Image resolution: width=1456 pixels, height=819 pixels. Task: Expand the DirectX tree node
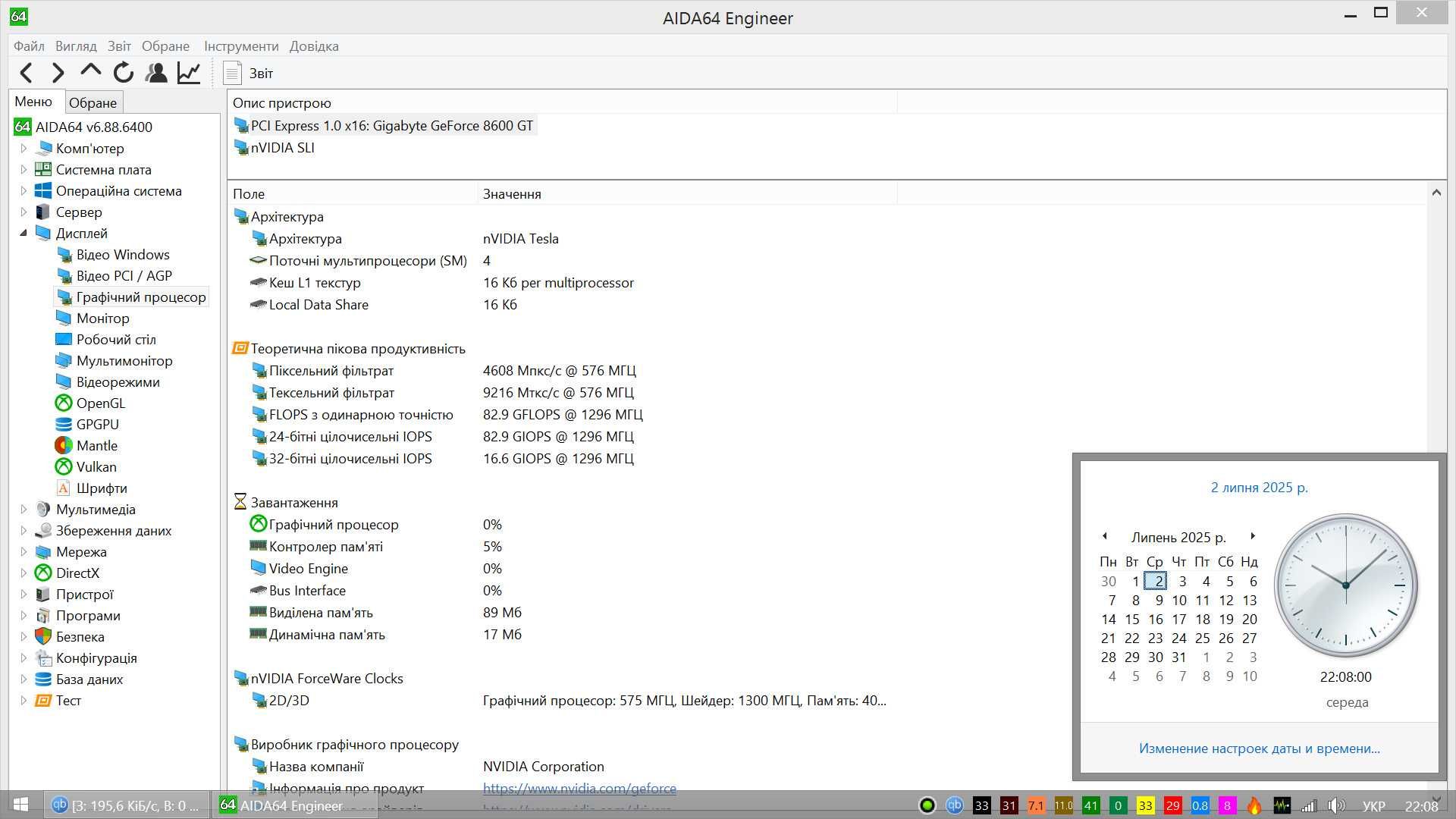tap(23, 573)
